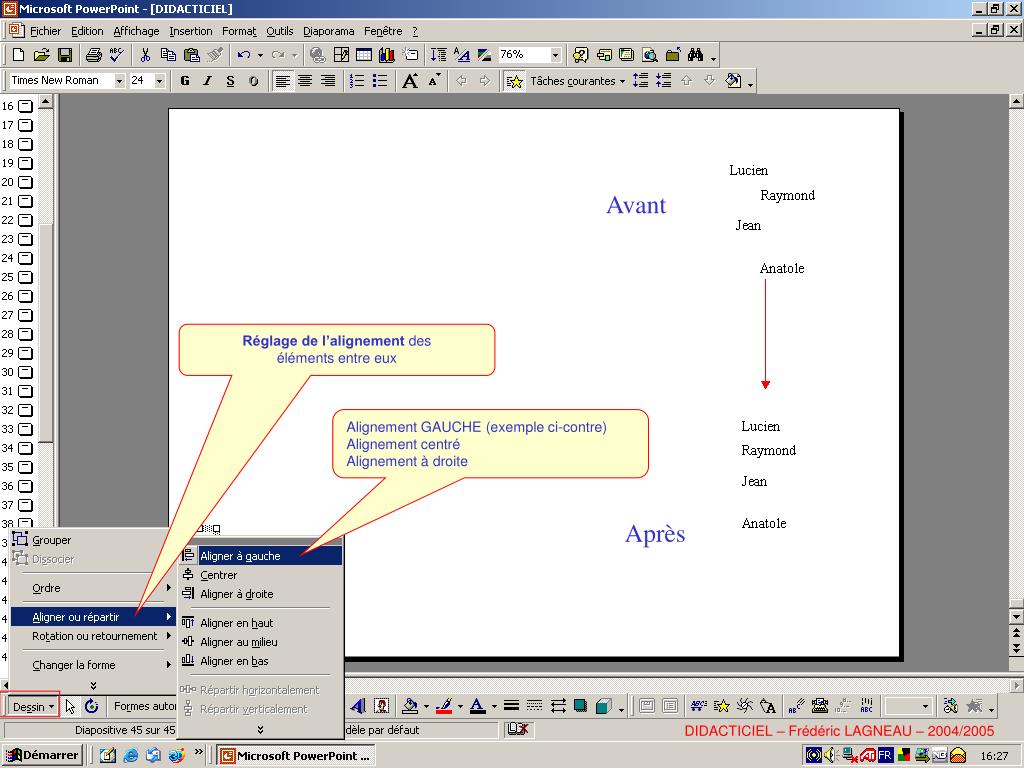Open the Formes automatiques button

pyautogui.click(x=144, y=706)
